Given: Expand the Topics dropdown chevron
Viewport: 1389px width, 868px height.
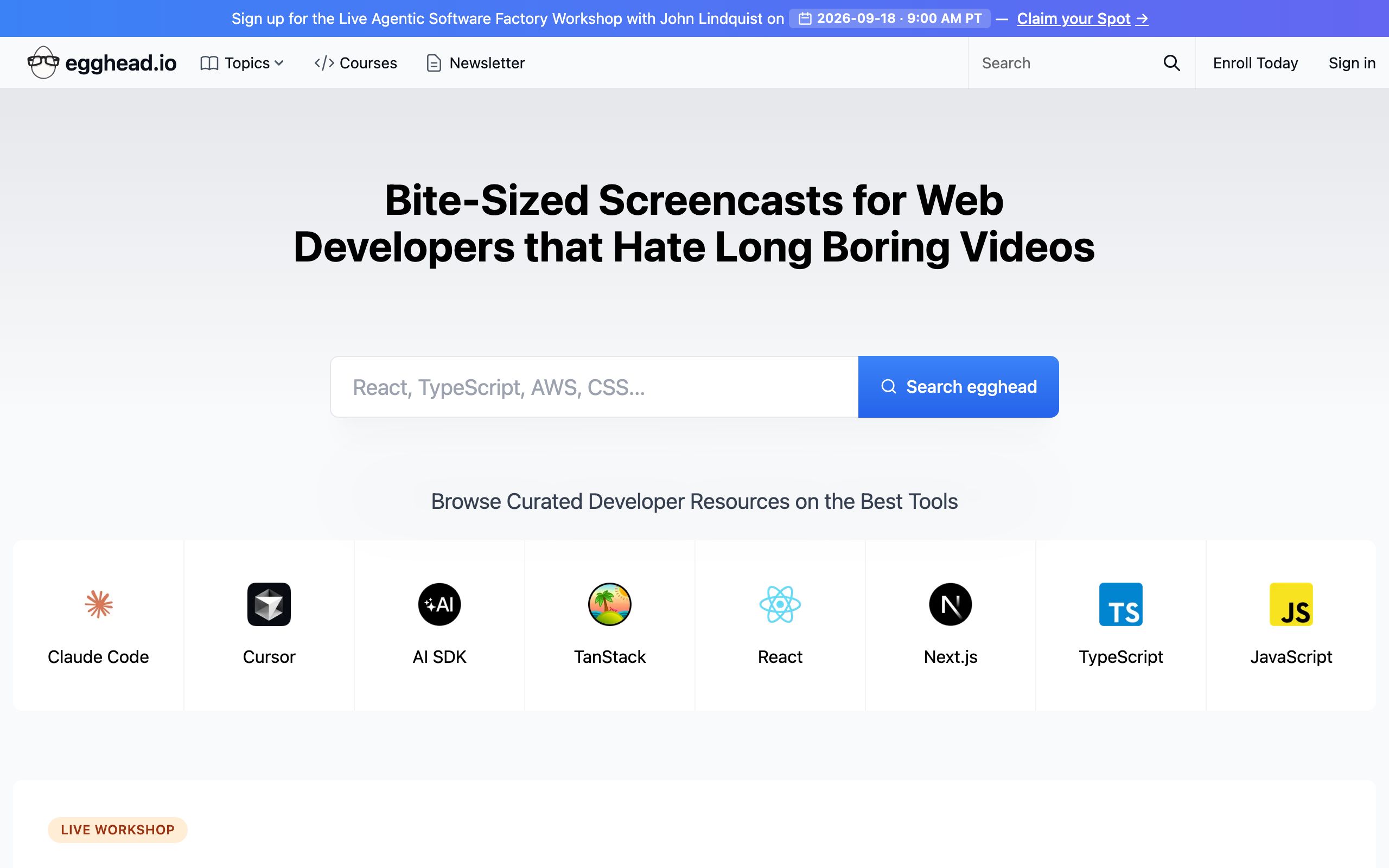Looking at the screenshot, I should (x=279, y=63).
